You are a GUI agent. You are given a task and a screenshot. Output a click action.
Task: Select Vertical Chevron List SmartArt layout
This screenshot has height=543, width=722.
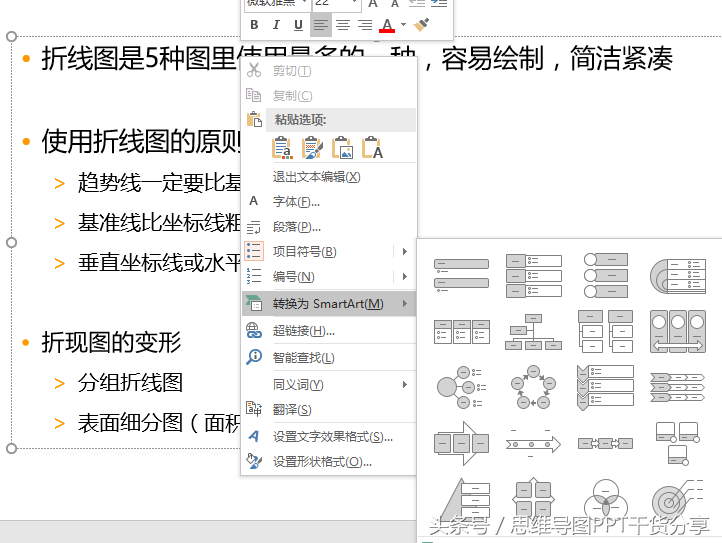click(x=605, y=387)
